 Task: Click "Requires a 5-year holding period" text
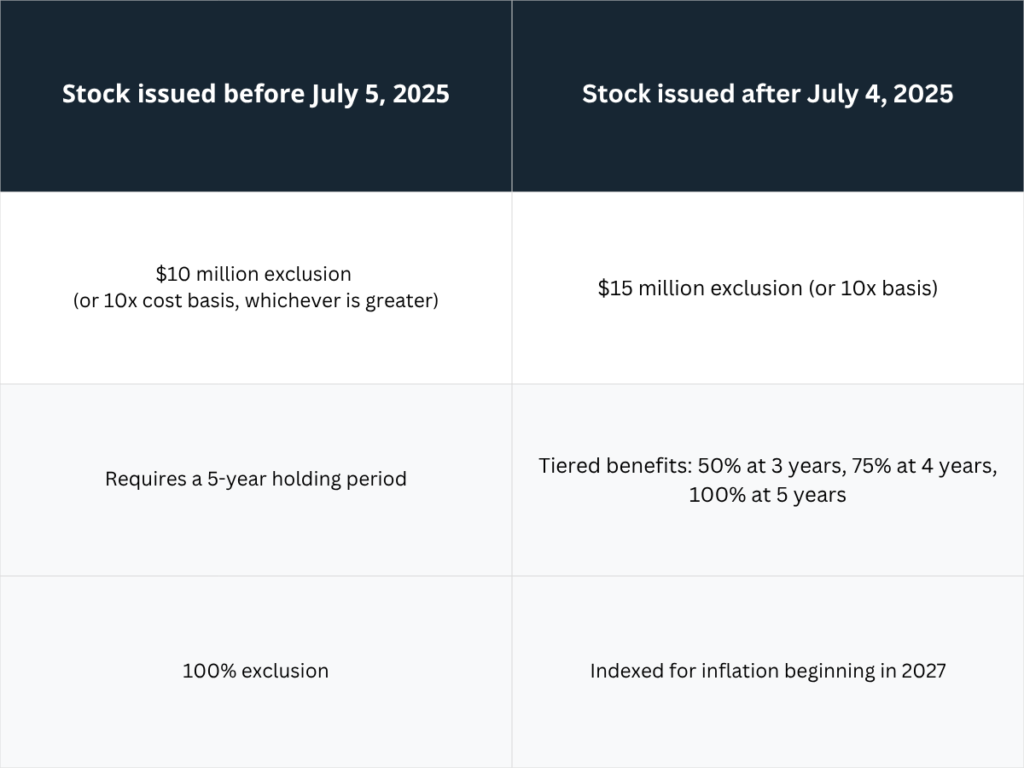(x=255, y=479)
